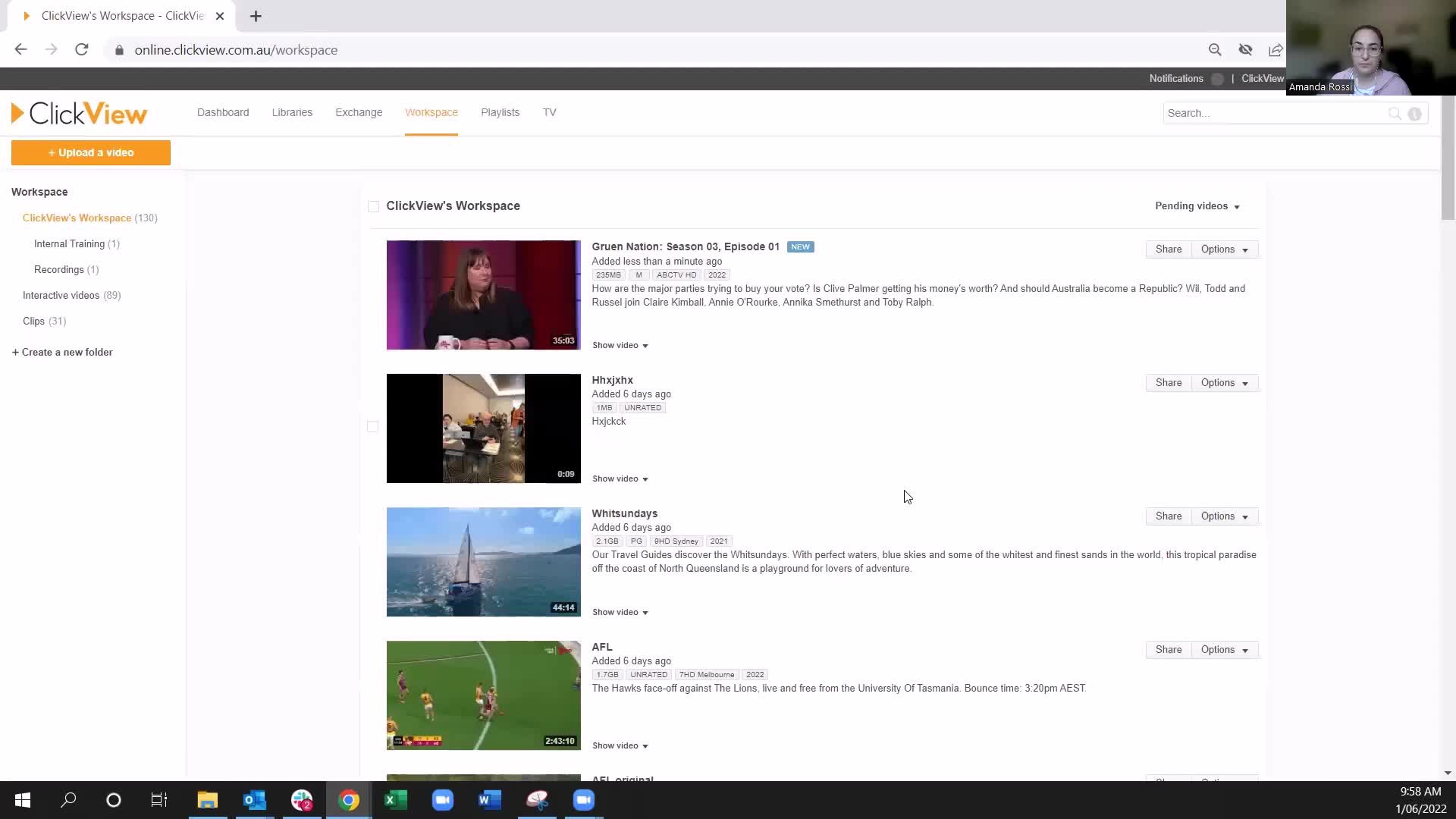Image resolution: width=1456 pixels, height=819 pixels.
Task: Expand Show video under AFL
Action: [x=620, y=745]
